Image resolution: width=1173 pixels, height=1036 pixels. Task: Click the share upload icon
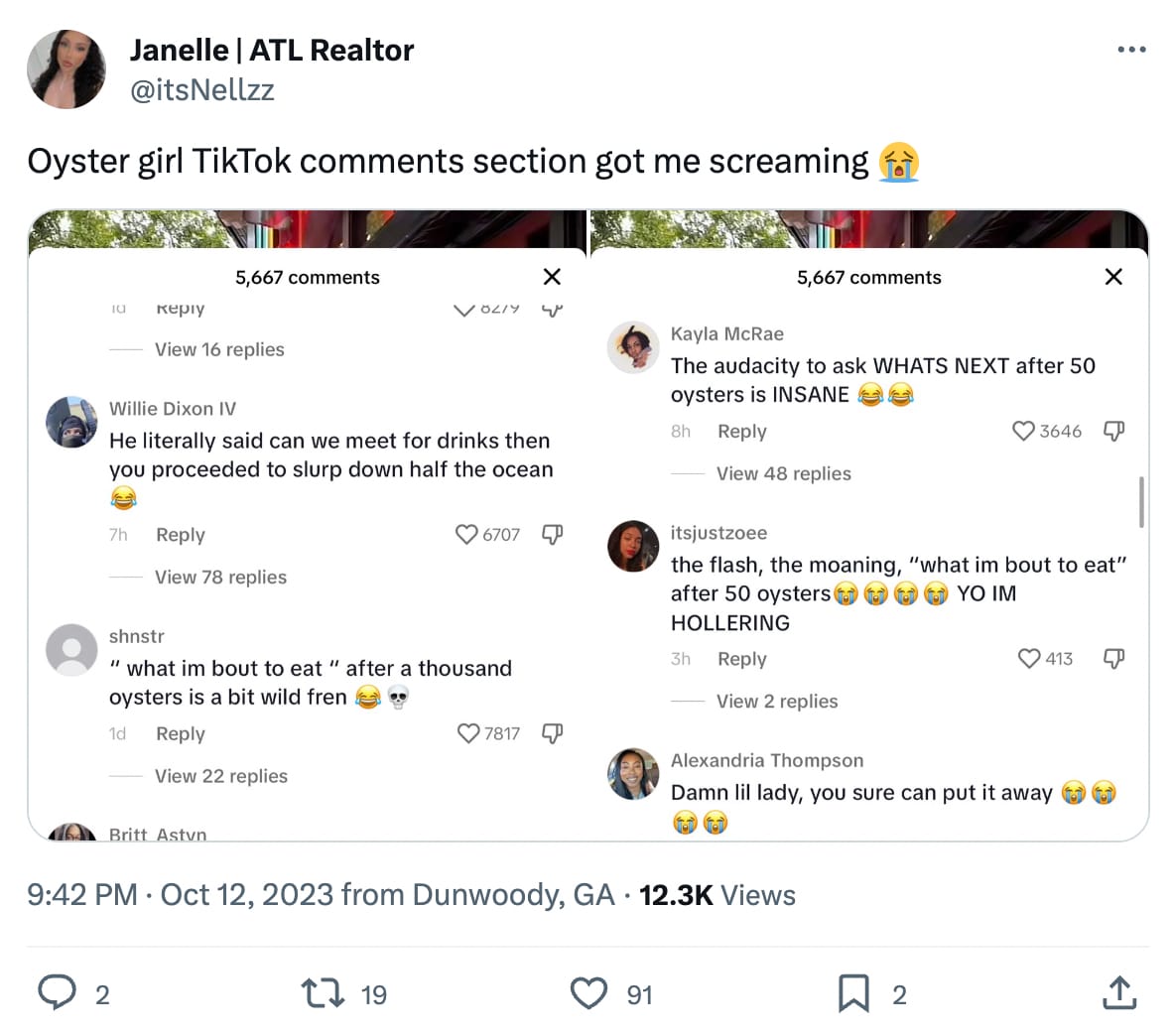1119,992
